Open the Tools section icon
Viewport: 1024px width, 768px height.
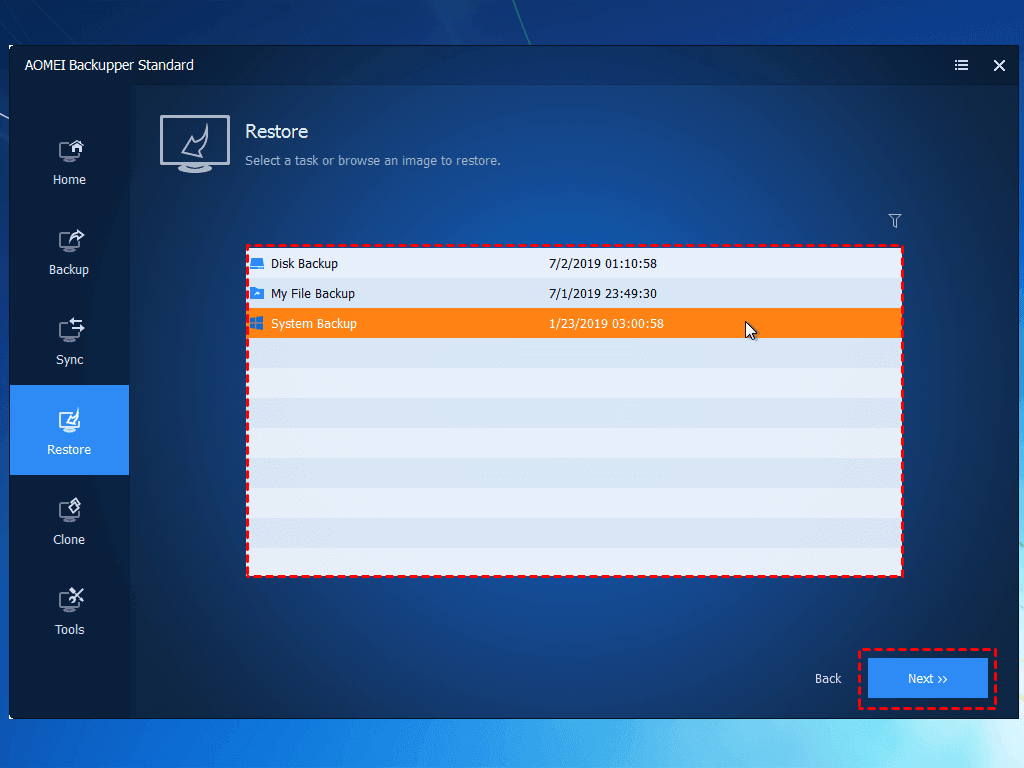[71, 600]
